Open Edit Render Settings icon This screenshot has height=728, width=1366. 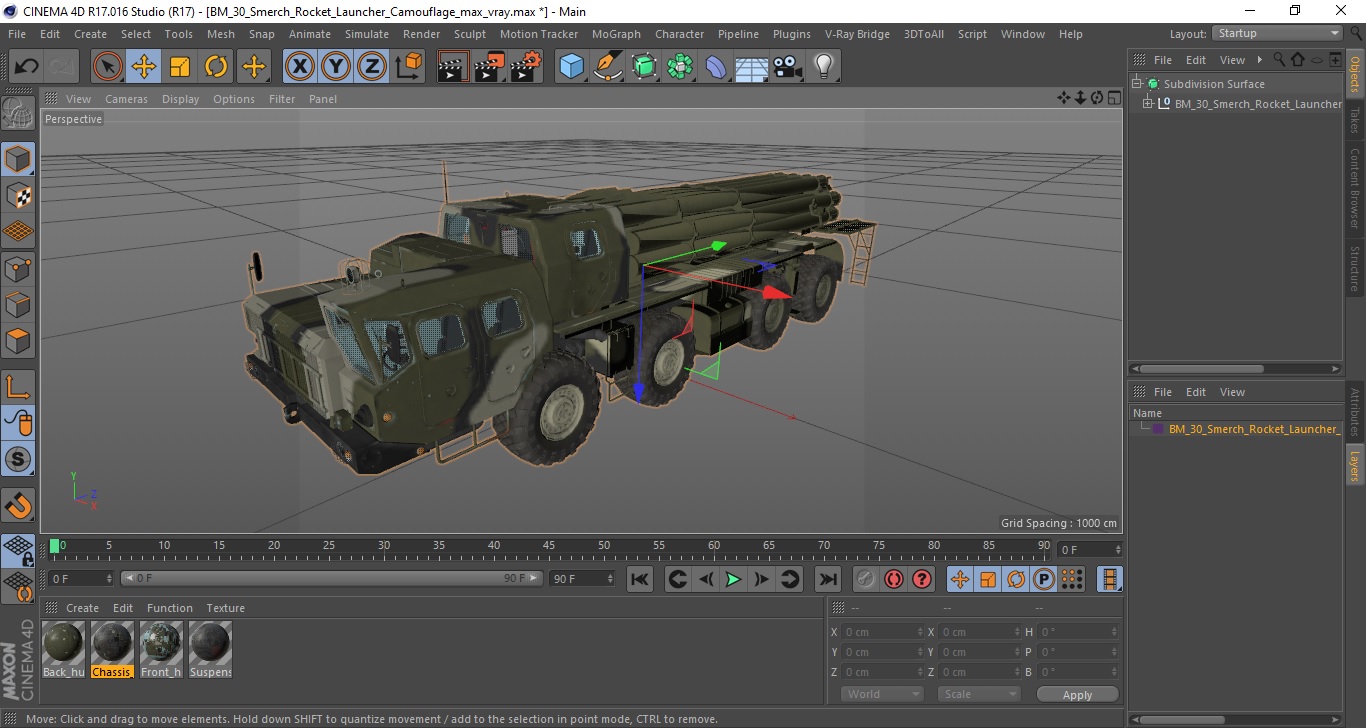tap(525, 67)
